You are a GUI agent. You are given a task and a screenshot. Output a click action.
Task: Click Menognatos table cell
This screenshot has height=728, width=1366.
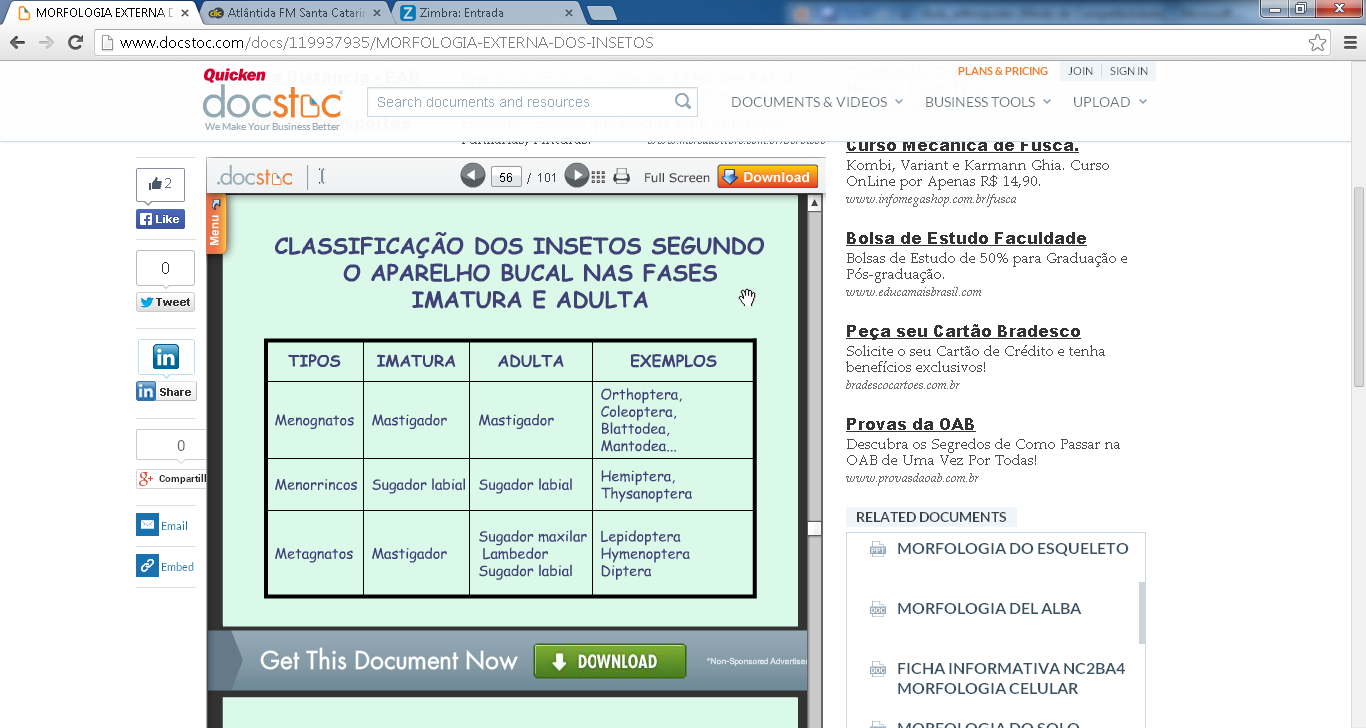[315, 420]
